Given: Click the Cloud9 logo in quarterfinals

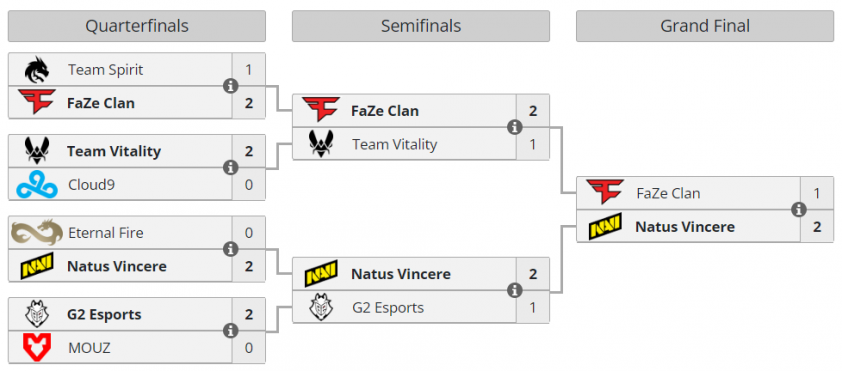Looking at the screenshot, I should point(37,185).
